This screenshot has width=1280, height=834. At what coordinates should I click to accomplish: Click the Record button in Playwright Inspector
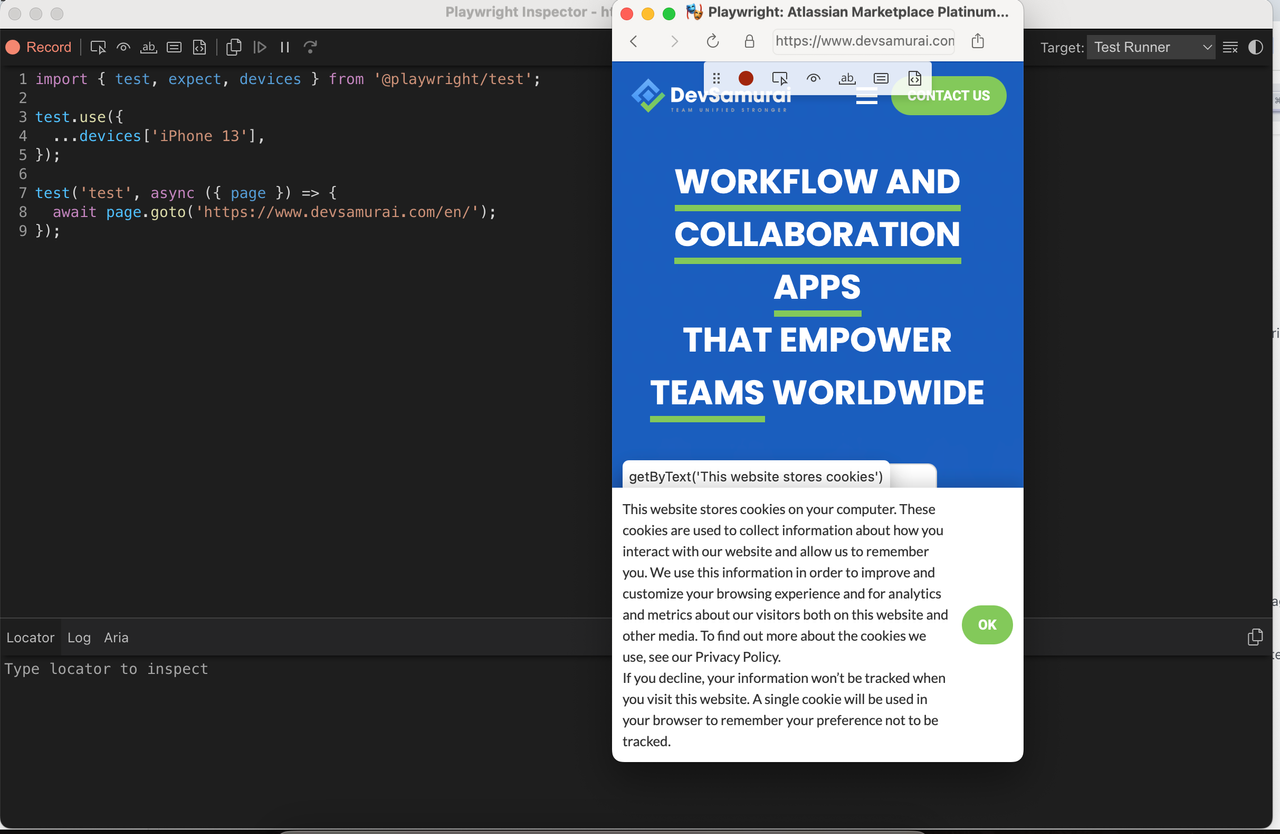(39, 47)
